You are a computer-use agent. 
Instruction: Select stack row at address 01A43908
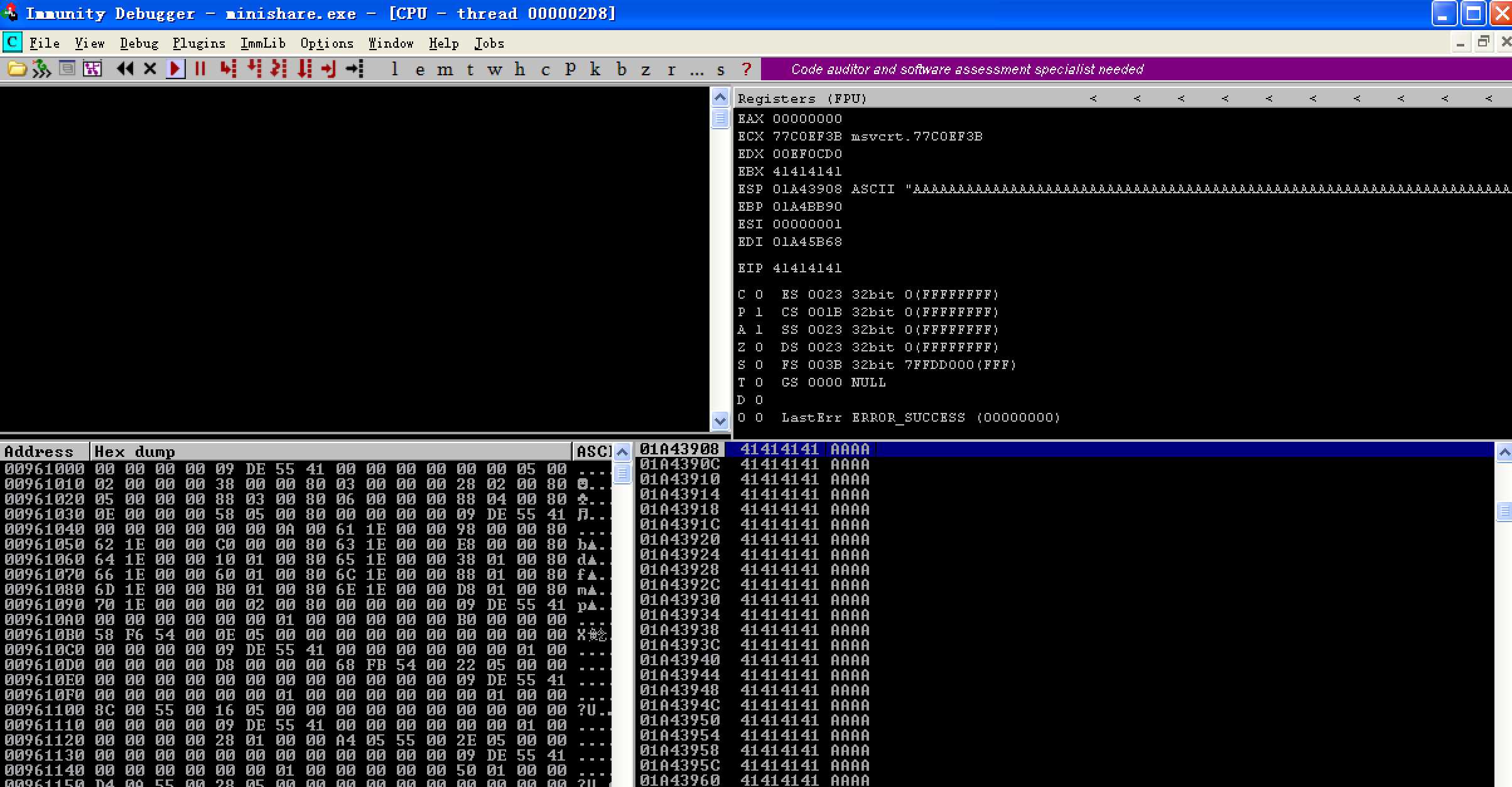tap(1065, 449)
